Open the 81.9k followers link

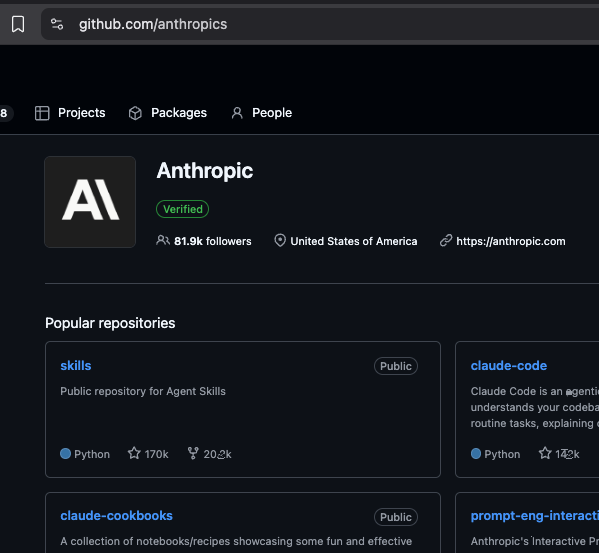[x=213, y=241]
